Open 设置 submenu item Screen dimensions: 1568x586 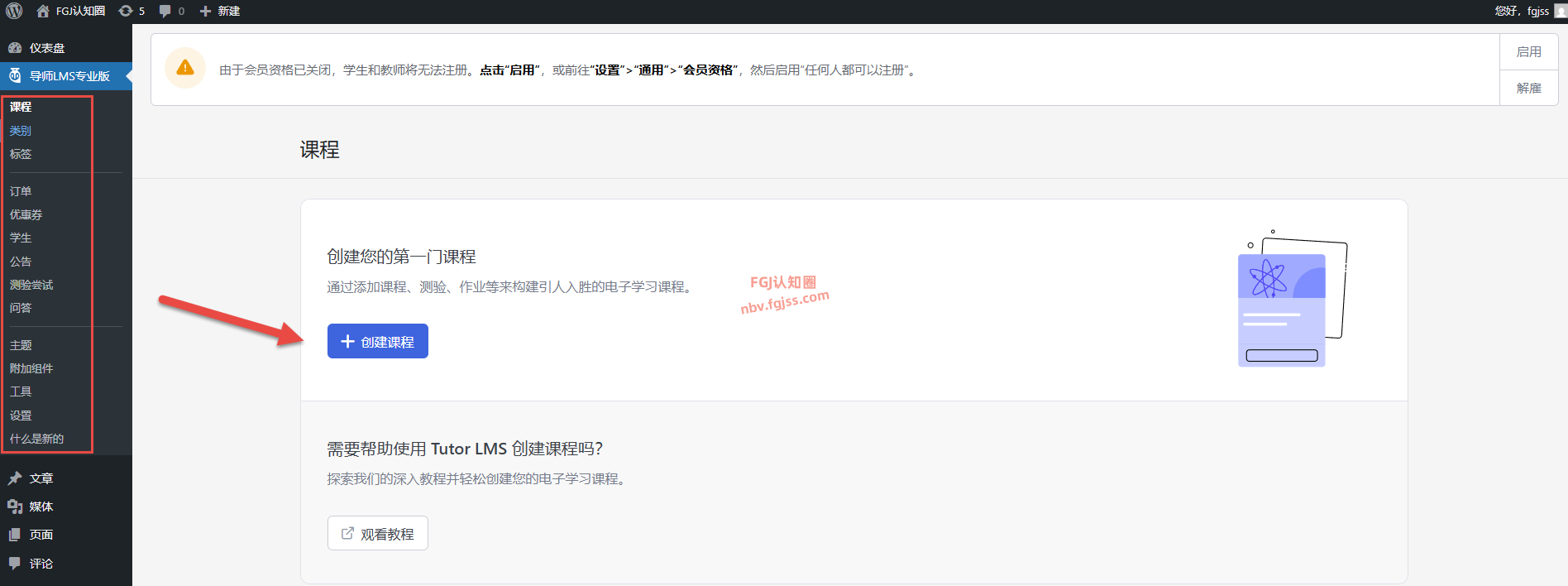coord(21,415)
